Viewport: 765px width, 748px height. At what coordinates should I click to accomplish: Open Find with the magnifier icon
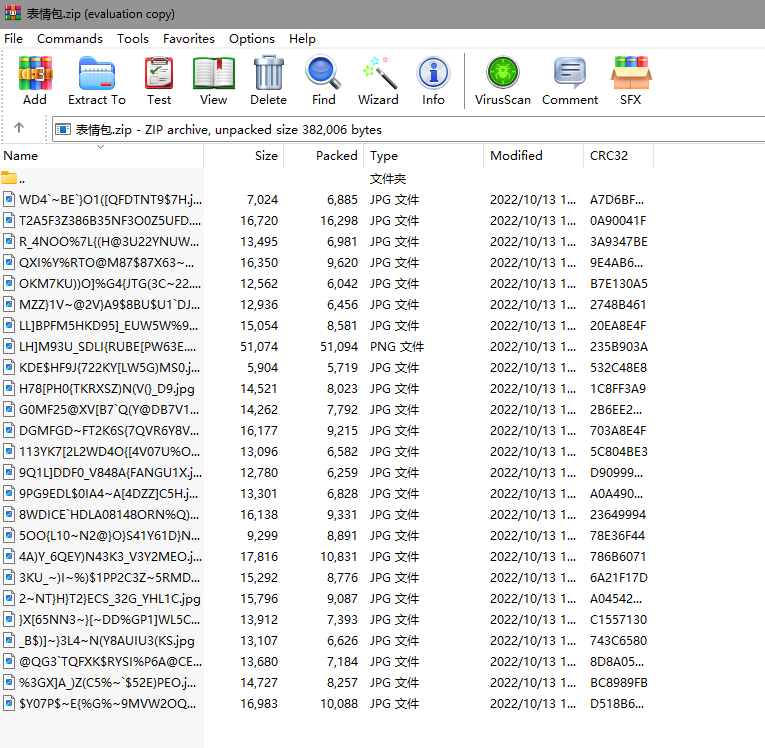tap(323, 73)
